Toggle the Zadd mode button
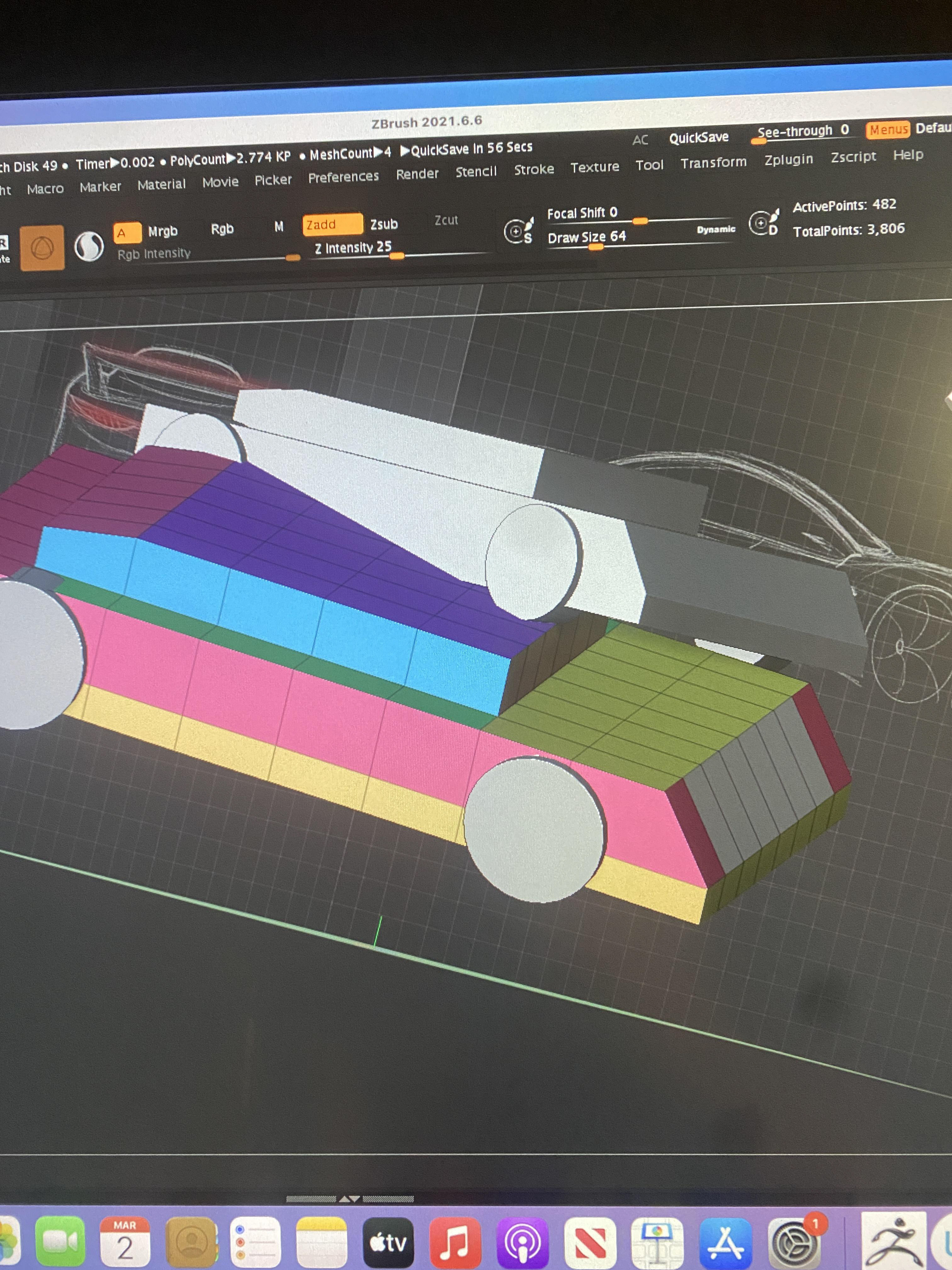Image resolution: width=952 pixels, height=1270 pixels. coord(332,225)
